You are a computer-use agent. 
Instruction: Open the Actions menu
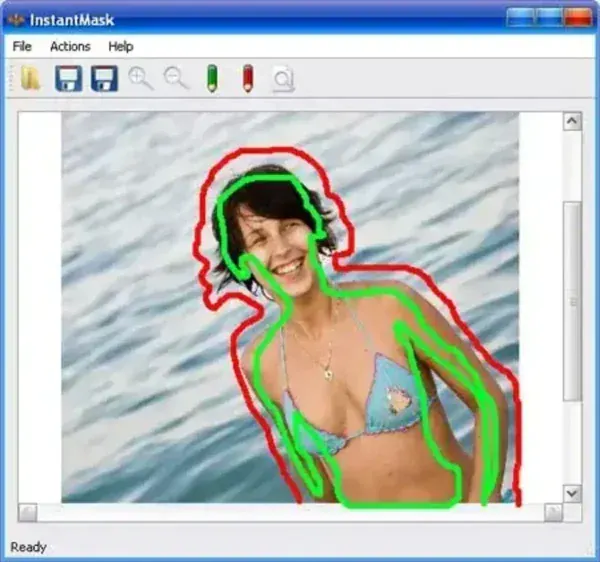pyautogui.click(x=70, y=46)
